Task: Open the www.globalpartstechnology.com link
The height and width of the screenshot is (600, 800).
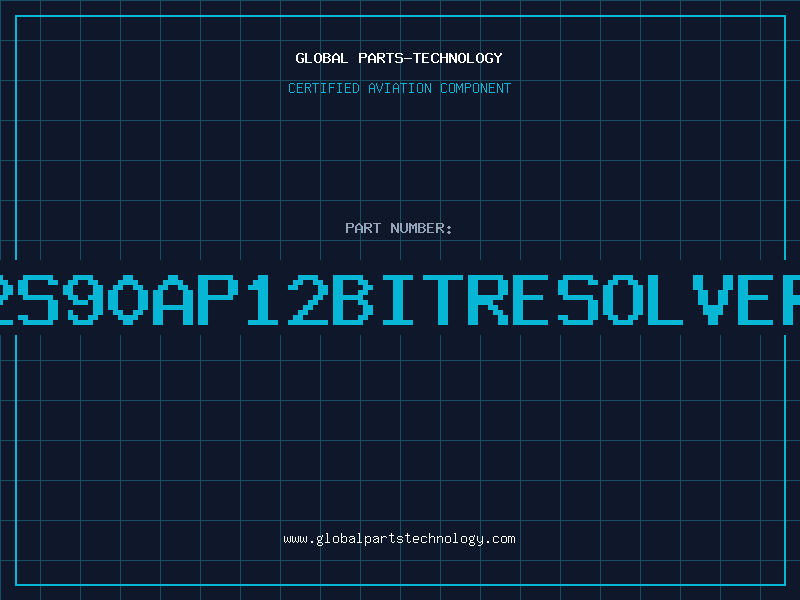Action: (399, 539)
